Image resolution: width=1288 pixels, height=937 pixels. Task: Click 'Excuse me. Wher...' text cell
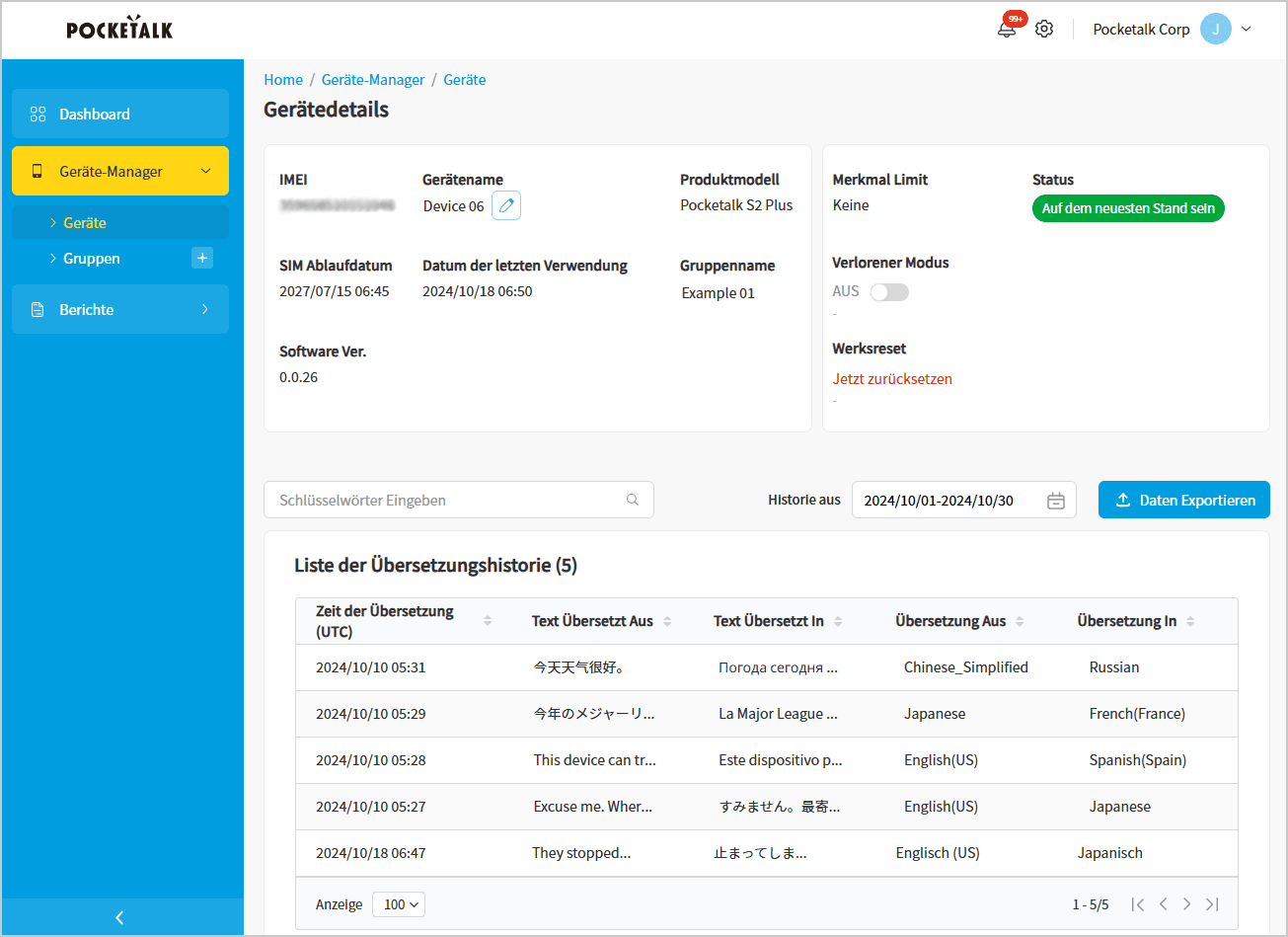pyautogui.click(x=593, y=807)
